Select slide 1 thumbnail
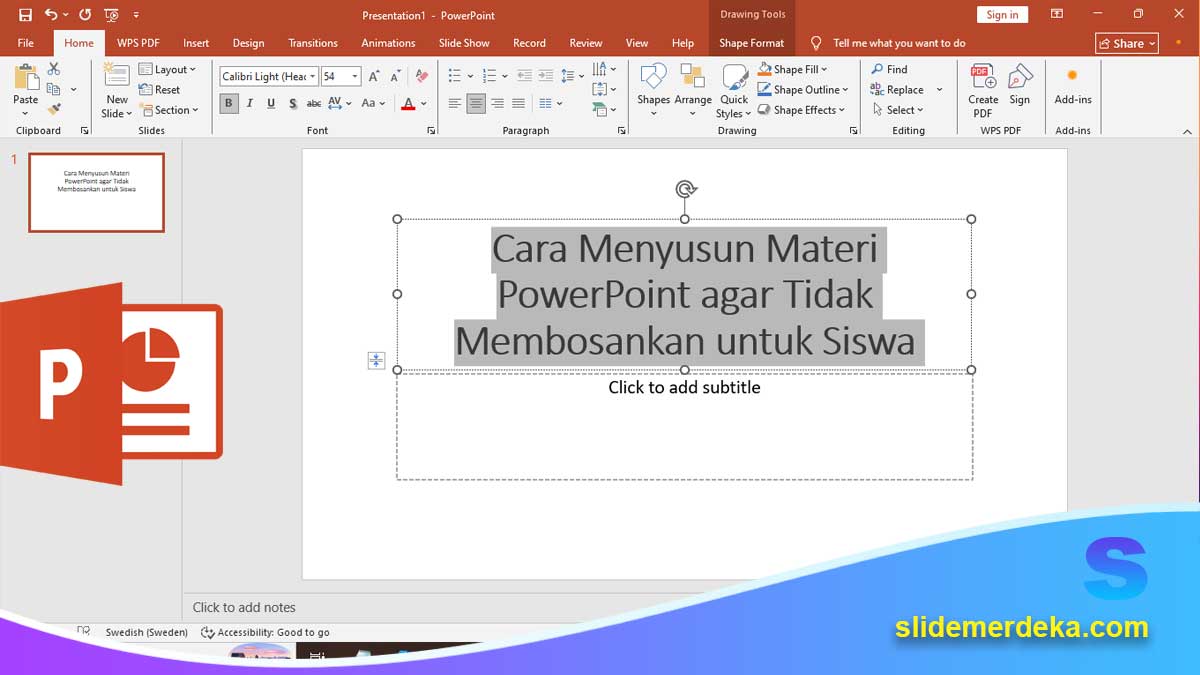 pyautogui.click(x=97, y=192)
